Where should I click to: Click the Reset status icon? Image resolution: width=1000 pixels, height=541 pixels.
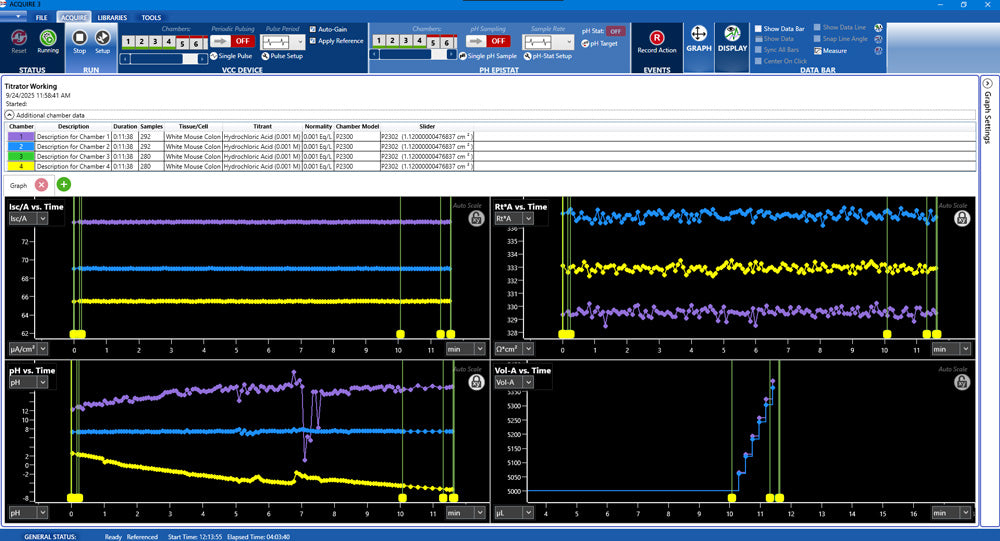(19, 37)
